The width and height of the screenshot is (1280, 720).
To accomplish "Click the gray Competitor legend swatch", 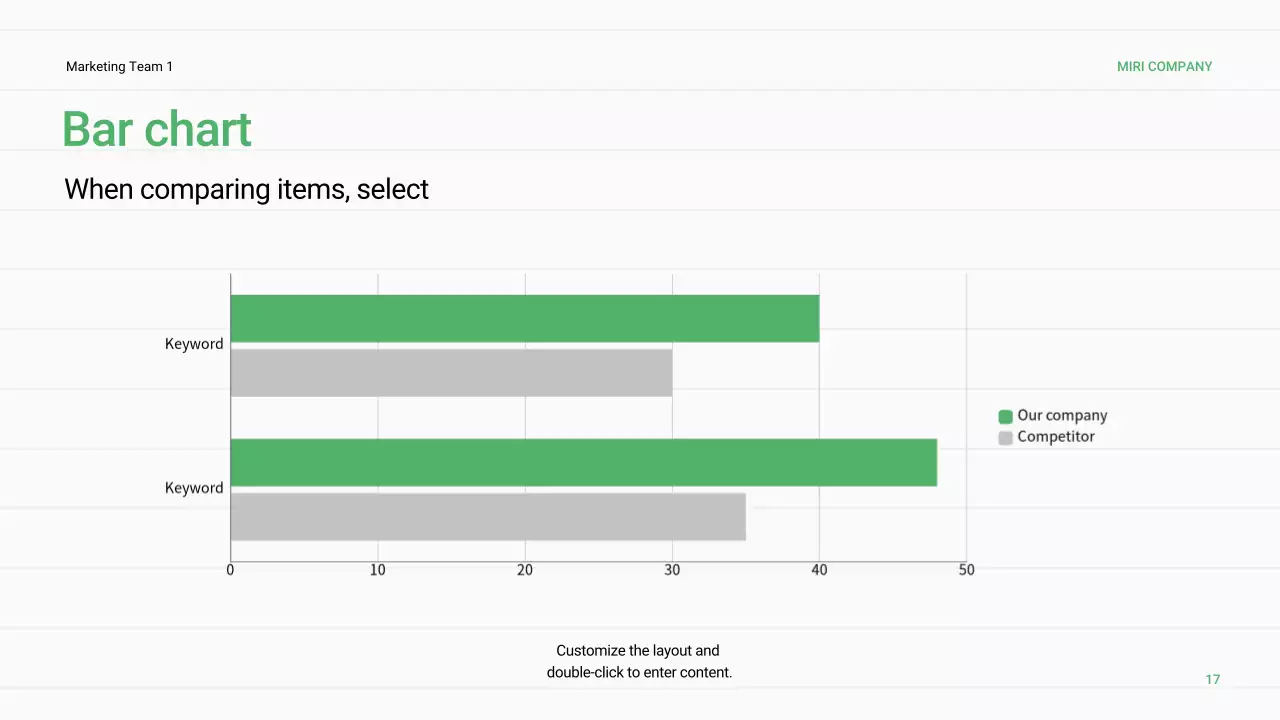I will point(1005,437).
